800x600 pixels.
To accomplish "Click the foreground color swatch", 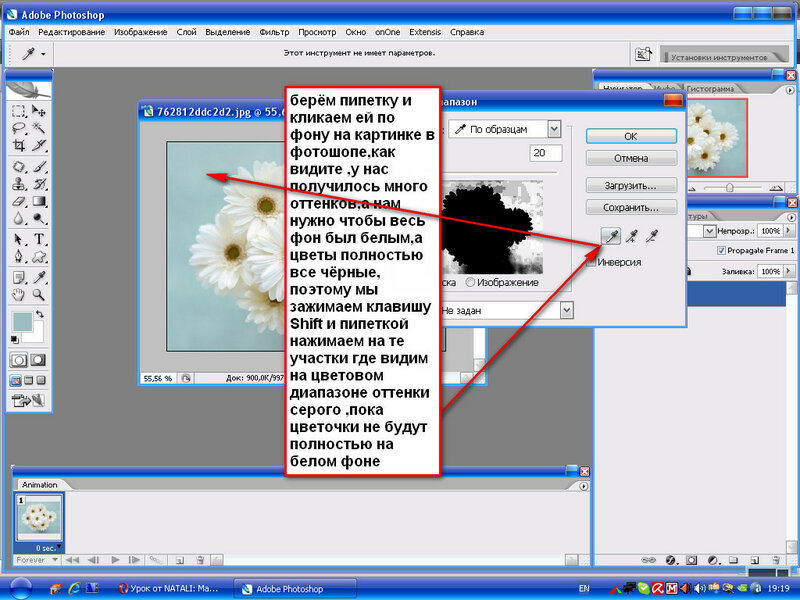I will [x=22, y=321].
